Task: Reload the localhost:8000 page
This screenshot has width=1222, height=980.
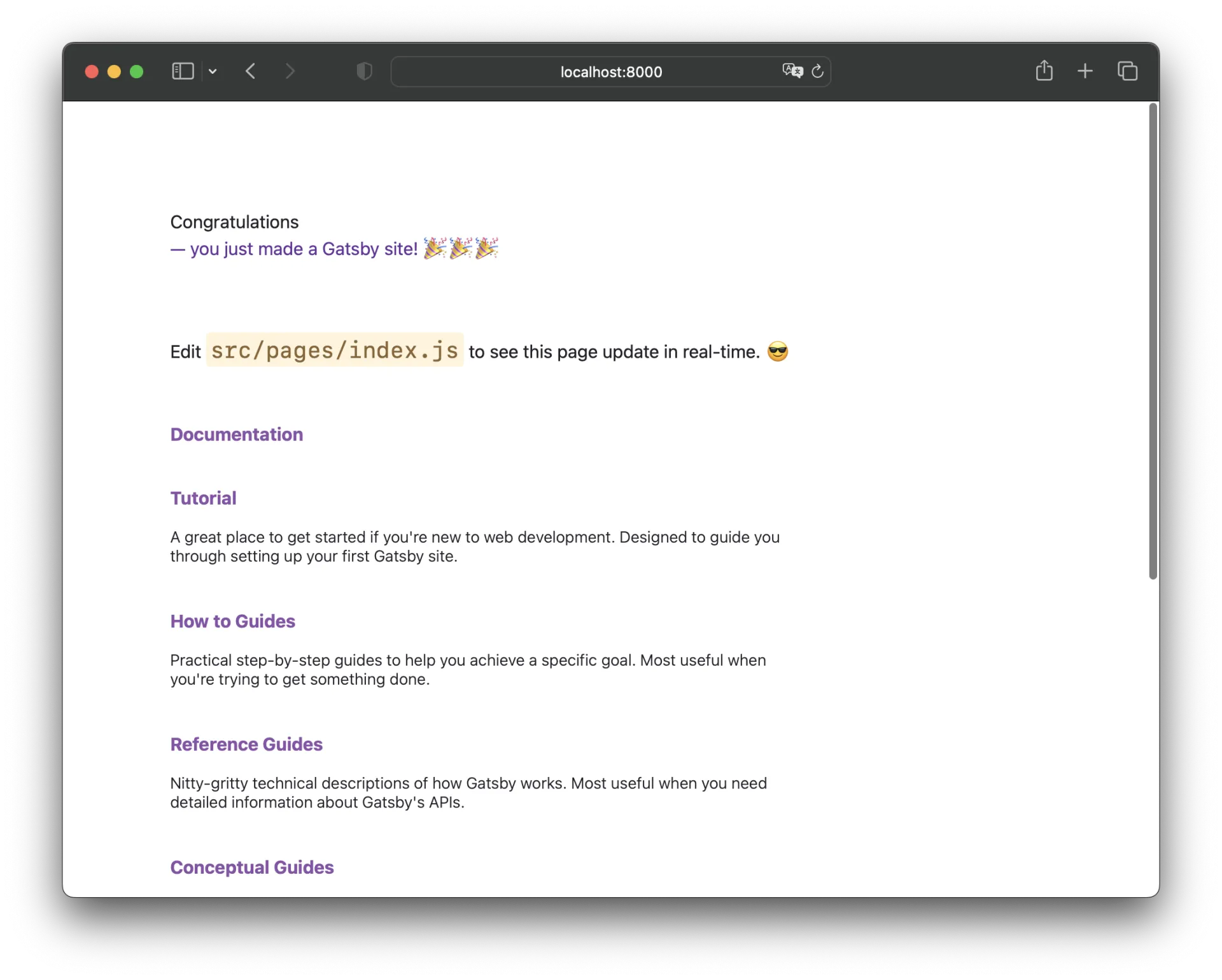Action: click(818, 71)
